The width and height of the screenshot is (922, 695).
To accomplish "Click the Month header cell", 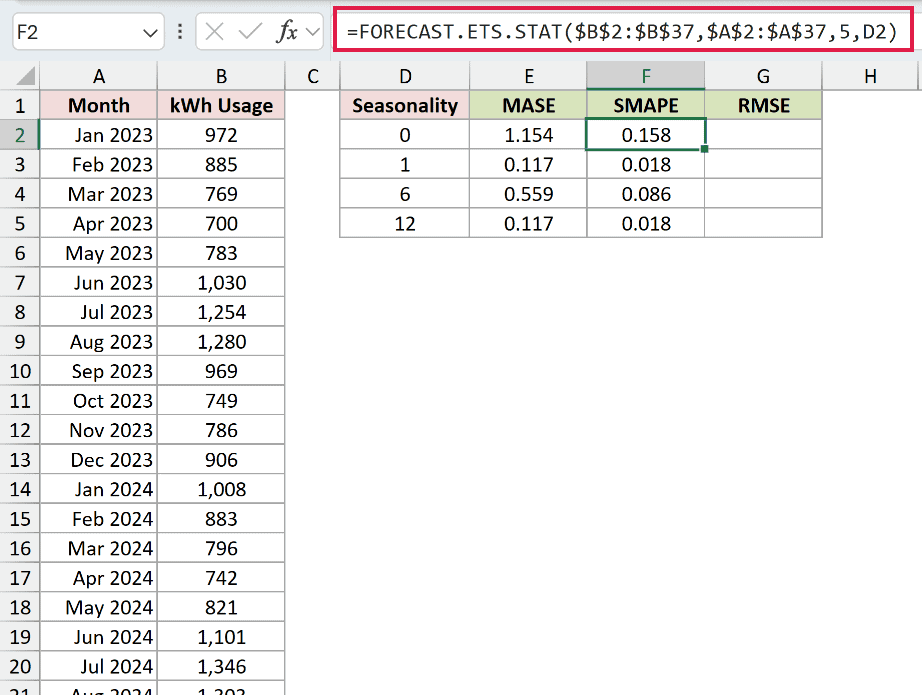I will [x=99, y=106].
